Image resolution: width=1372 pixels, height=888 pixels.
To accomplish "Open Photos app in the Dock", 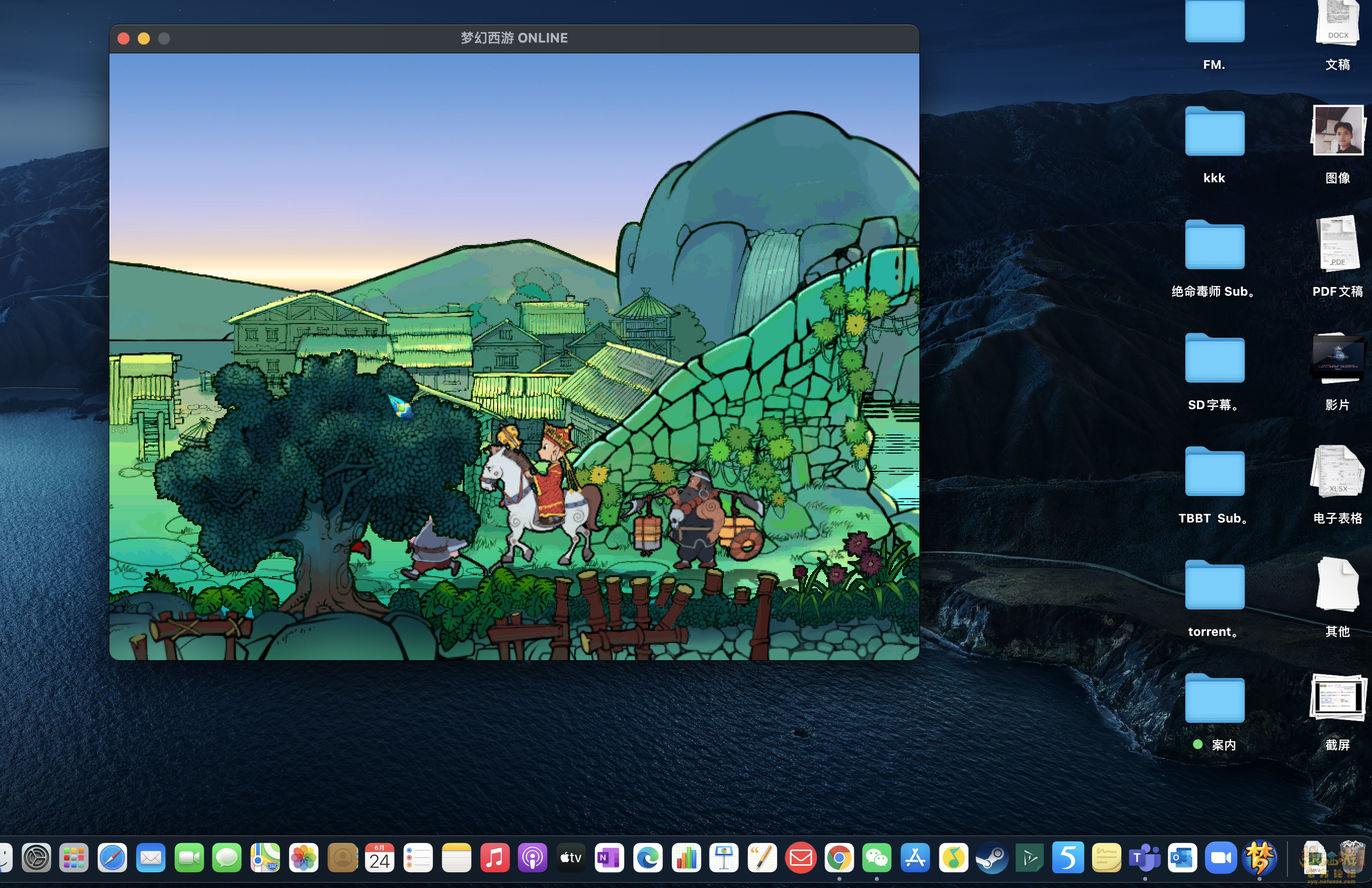I will coord(304,858).
